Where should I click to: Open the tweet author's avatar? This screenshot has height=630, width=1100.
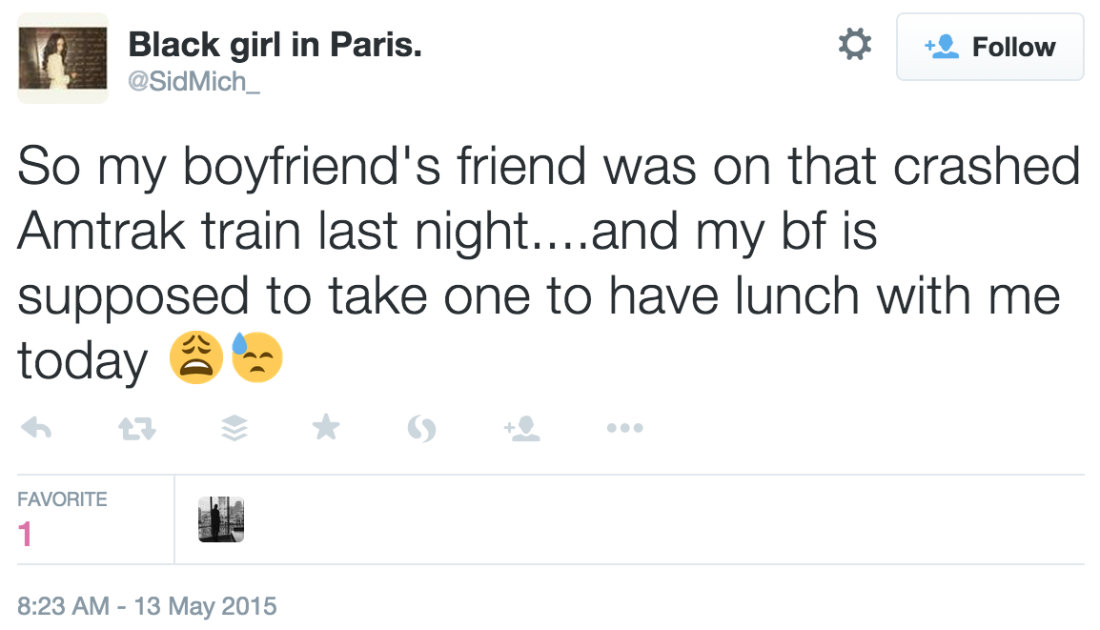62,57
